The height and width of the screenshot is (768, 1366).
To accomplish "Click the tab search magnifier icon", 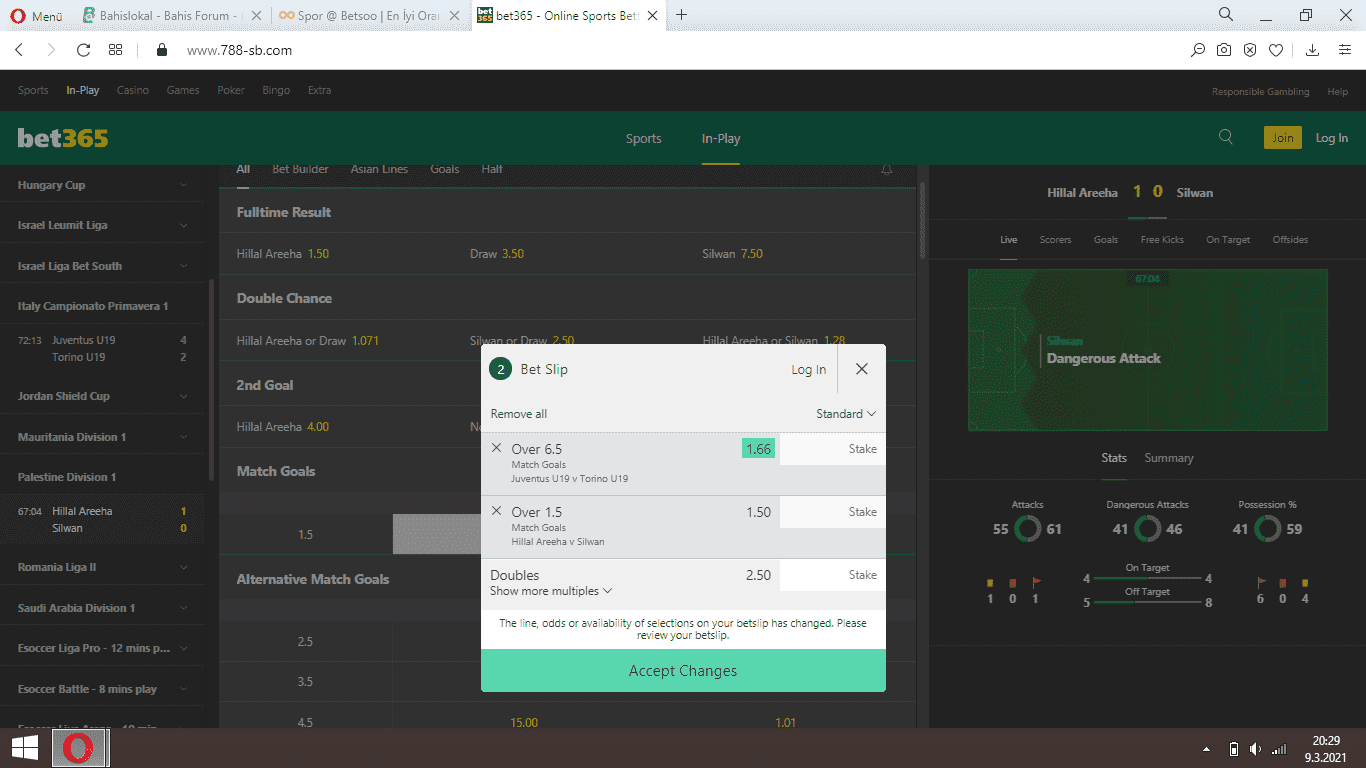I will 1226,15.
